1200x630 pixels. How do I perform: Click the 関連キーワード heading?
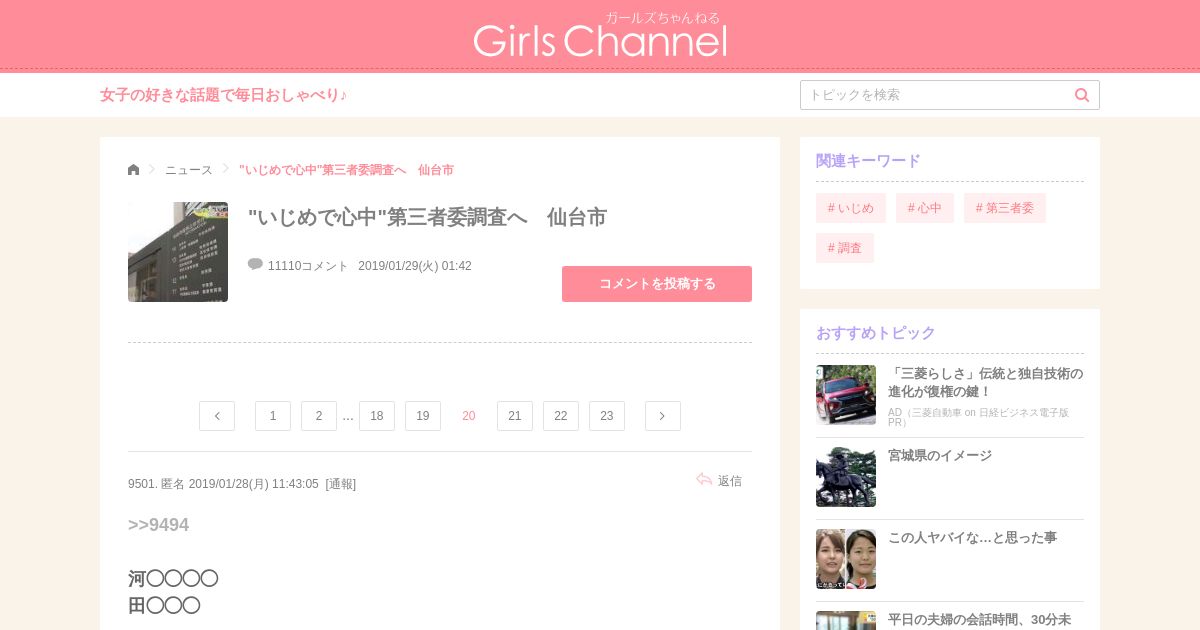[868, 161]
